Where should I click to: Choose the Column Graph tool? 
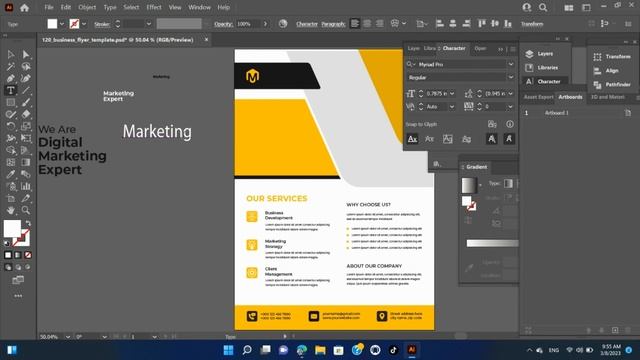coord(26,186)
